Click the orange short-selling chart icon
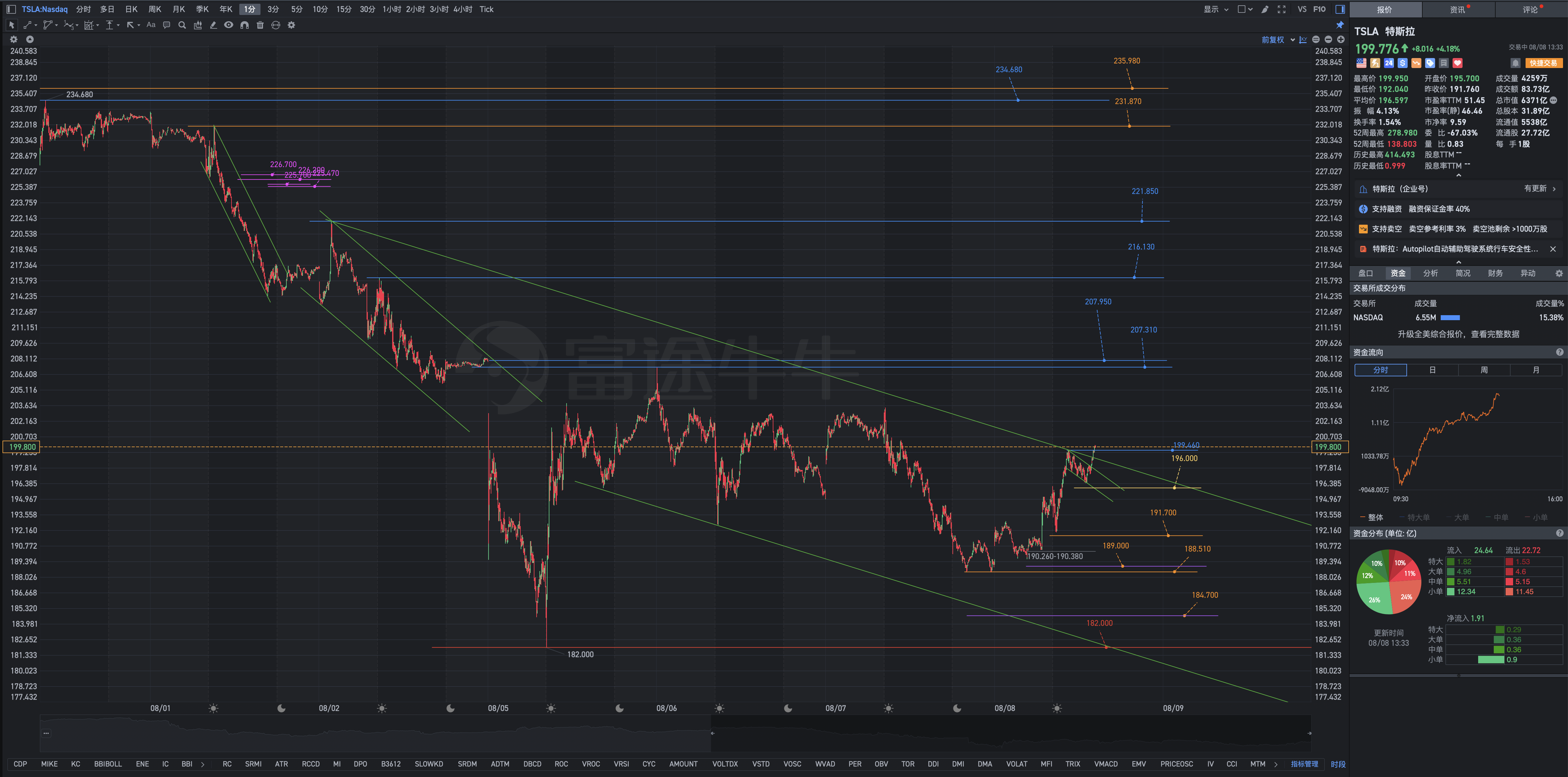Screen dimensions: 1568x777 point(1416,63)
